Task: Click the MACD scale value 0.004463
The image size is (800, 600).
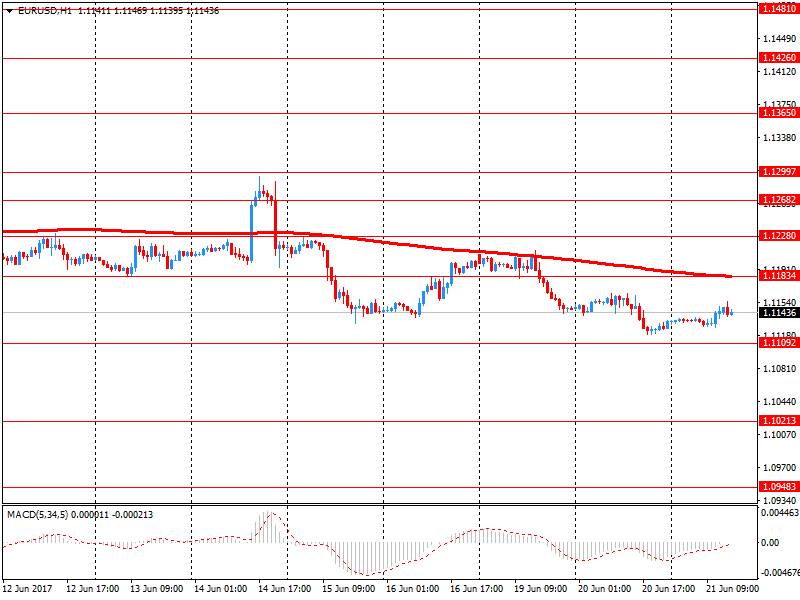Action: [x=780, y=513]
